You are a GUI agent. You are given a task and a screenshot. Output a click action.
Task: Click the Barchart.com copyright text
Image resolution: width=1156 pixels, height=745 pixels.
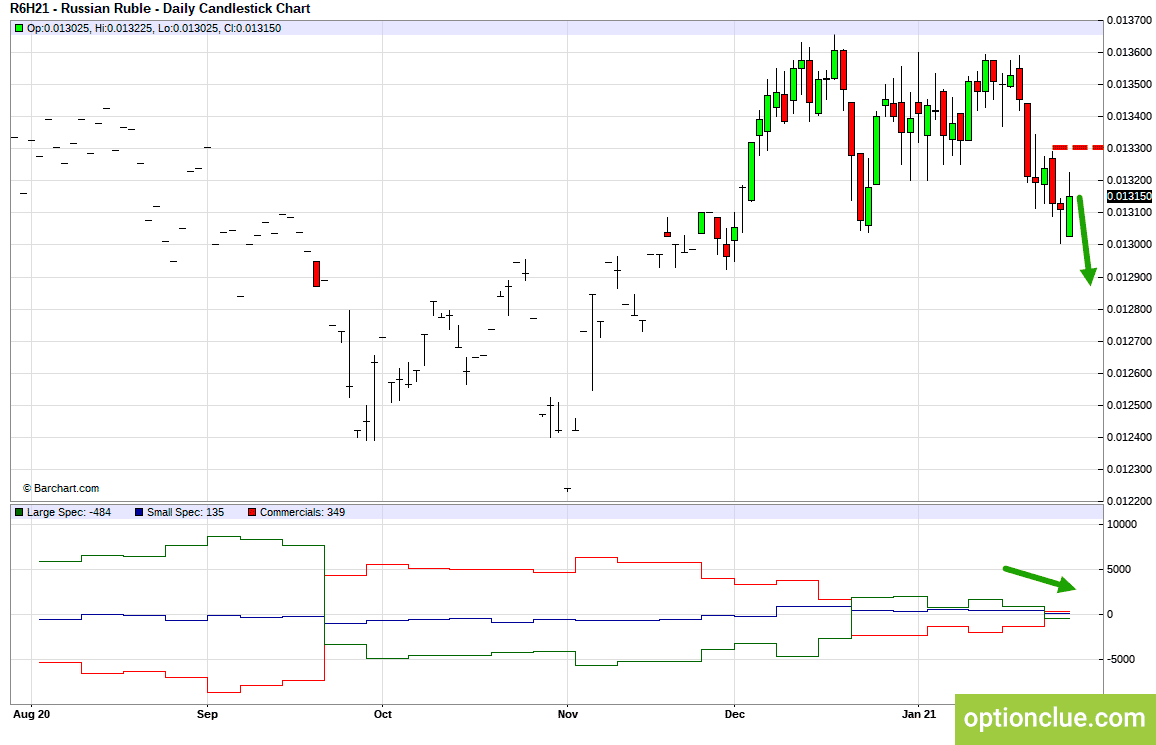pyautogui.click(x=60, y=488)
